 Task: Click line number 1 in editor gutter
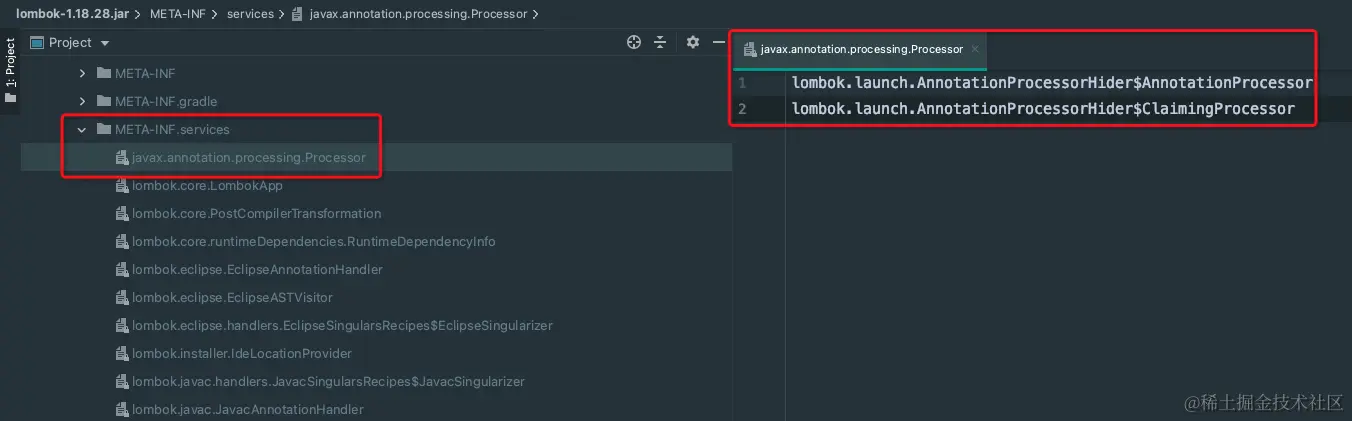742,82
